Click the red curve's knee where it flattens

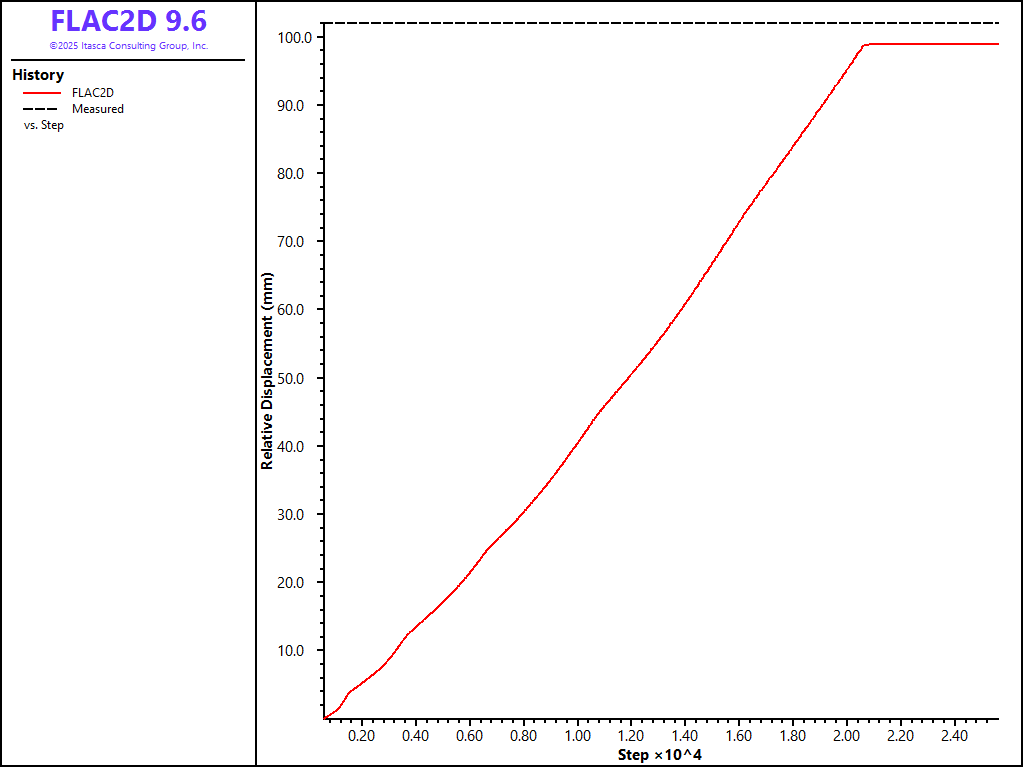(x=865, y=45)
